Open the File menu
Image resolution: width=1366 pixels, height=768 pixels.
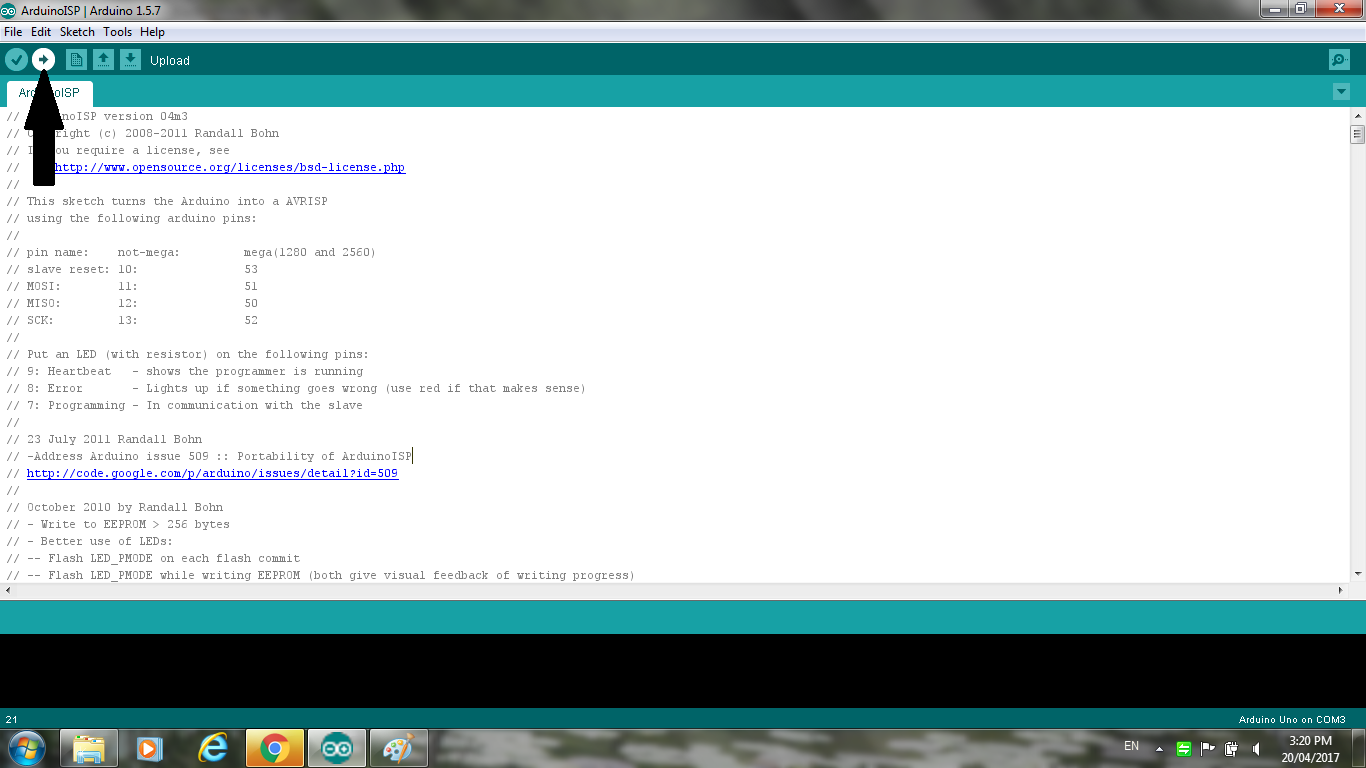[13, 32]
